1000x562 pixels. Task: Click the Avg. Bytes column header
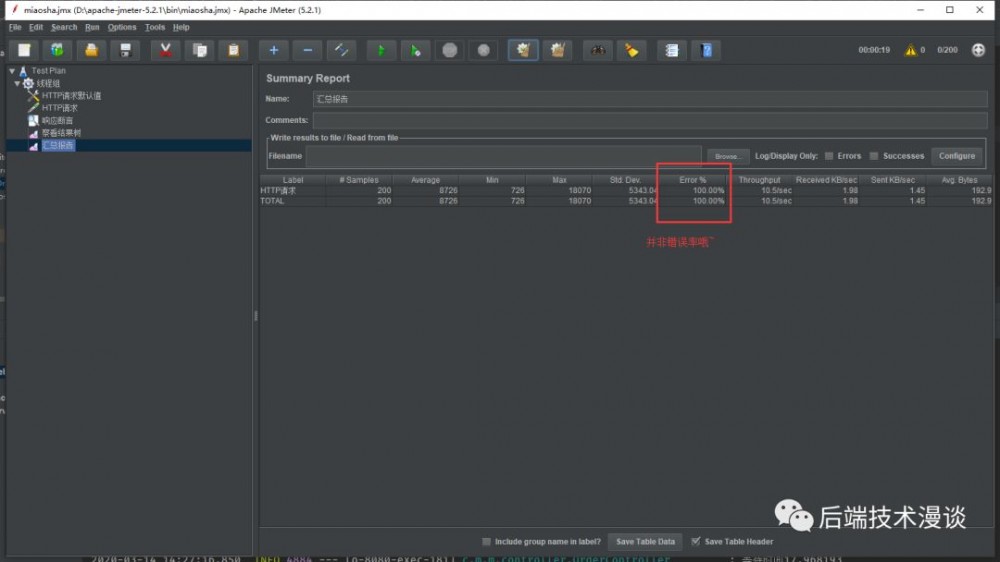959,180
